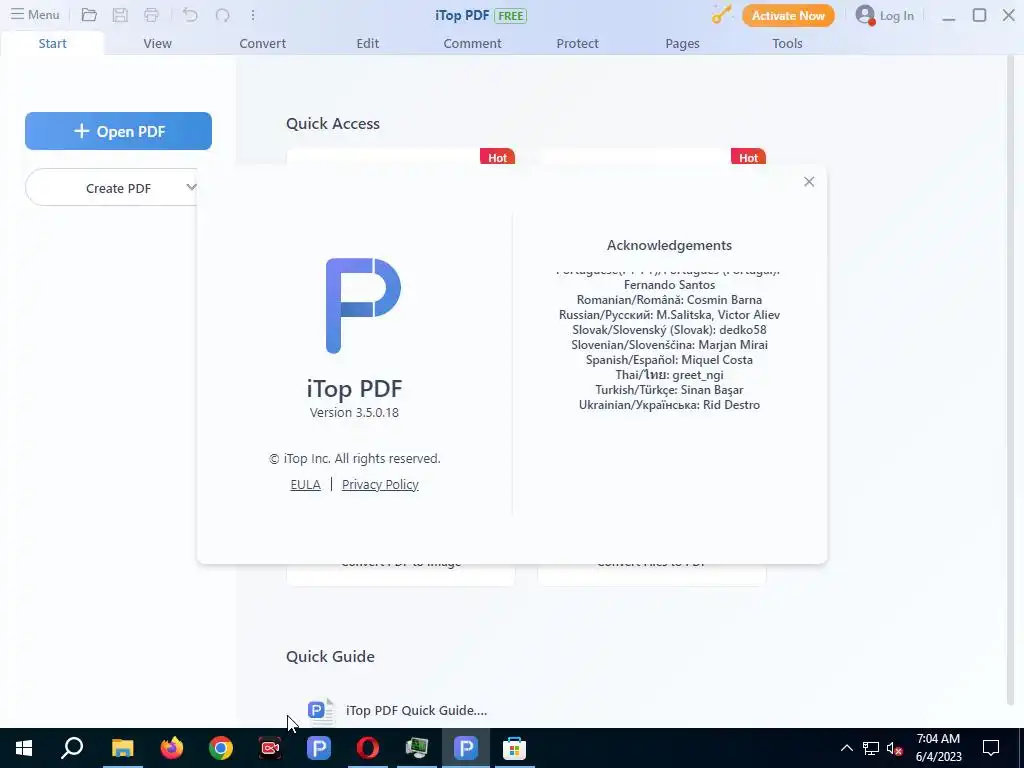Select the Spanish Miquel Costa credit line
1024x768 pixels.
[x=669, y=360]
